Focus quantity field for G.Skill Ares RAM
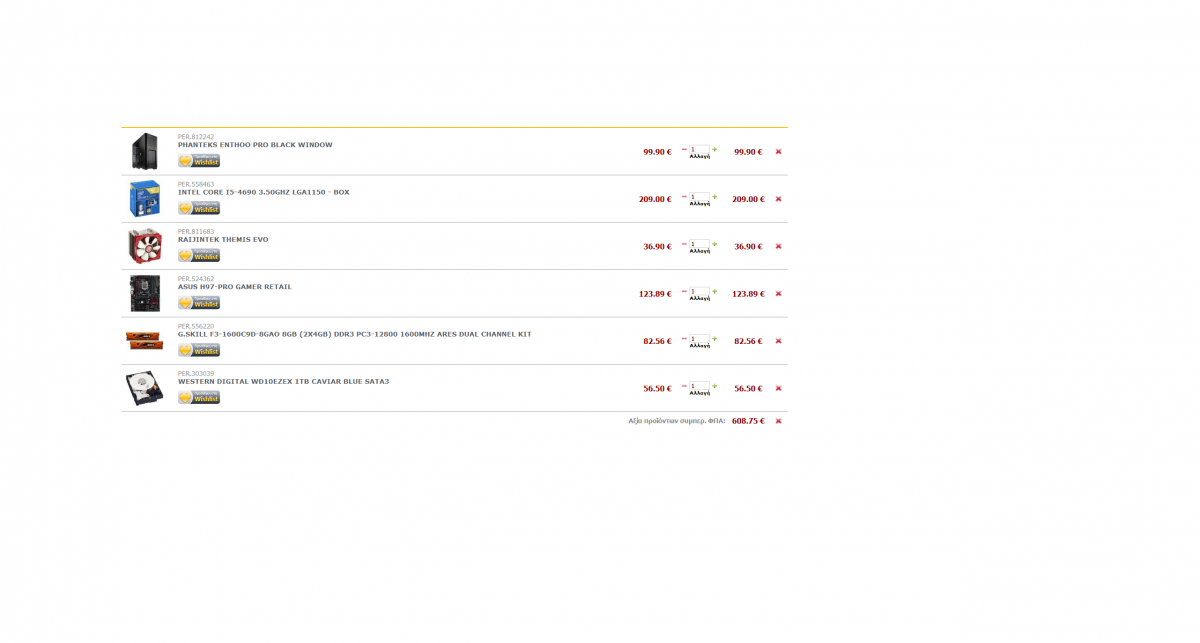This screenshot has width=1200, height=643. [x=699, y=338]
